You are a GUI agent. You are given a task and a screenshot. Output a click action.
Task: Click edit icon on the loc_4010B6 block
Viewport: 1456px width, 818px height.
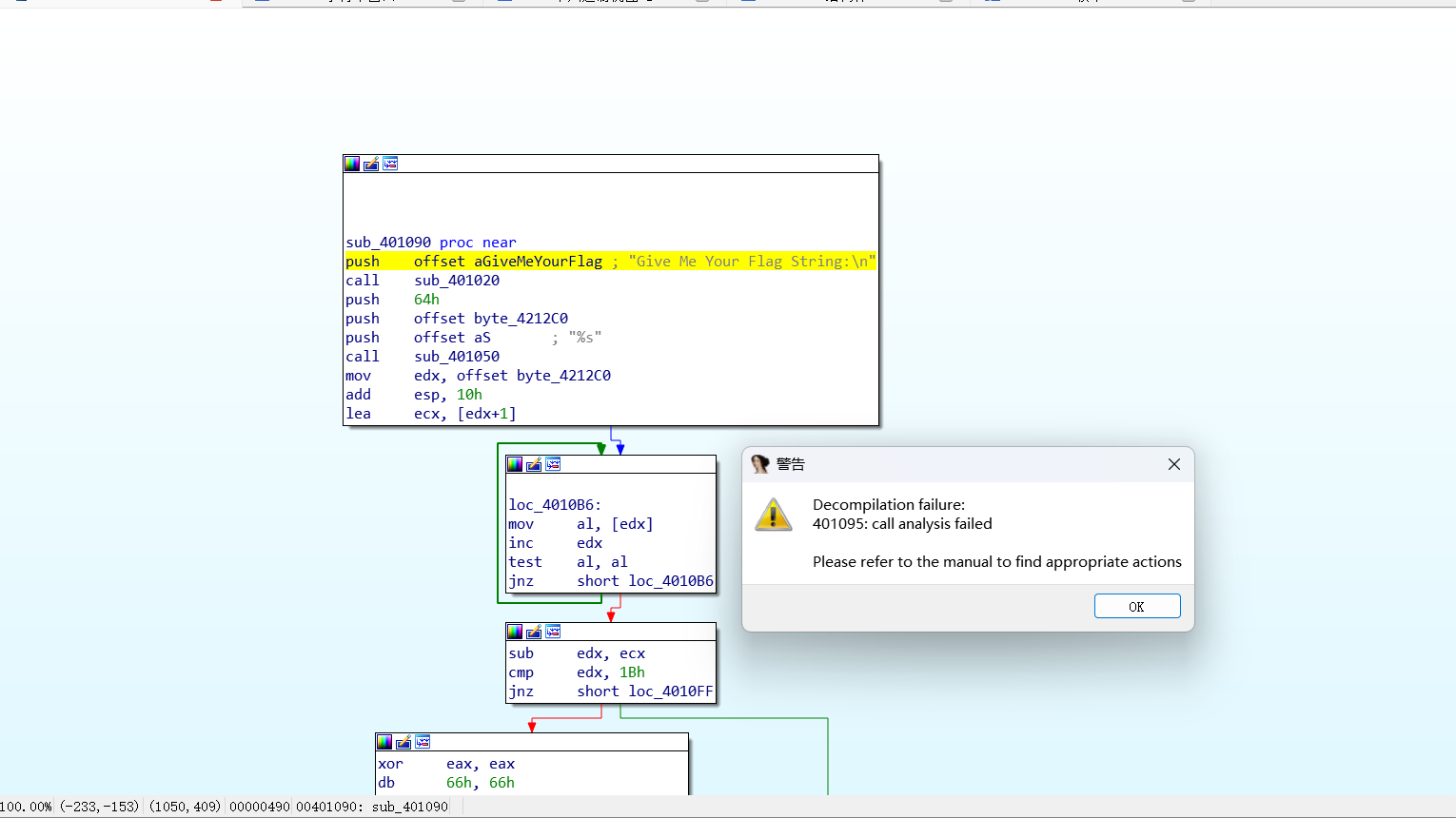534,464
